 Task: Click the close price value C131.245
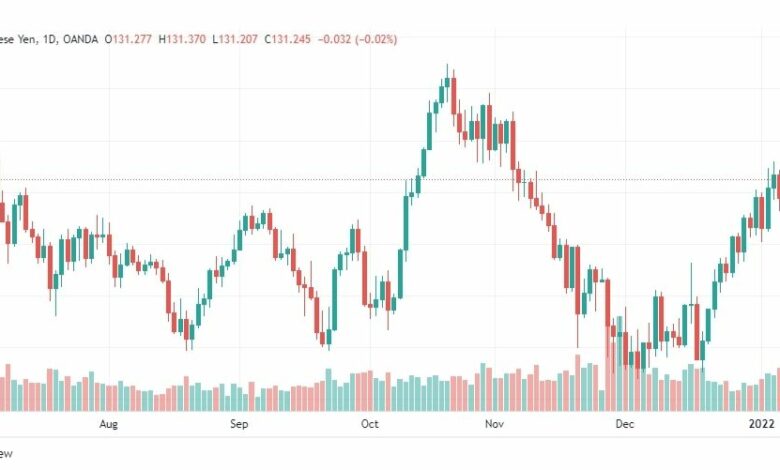coord(288,39)
